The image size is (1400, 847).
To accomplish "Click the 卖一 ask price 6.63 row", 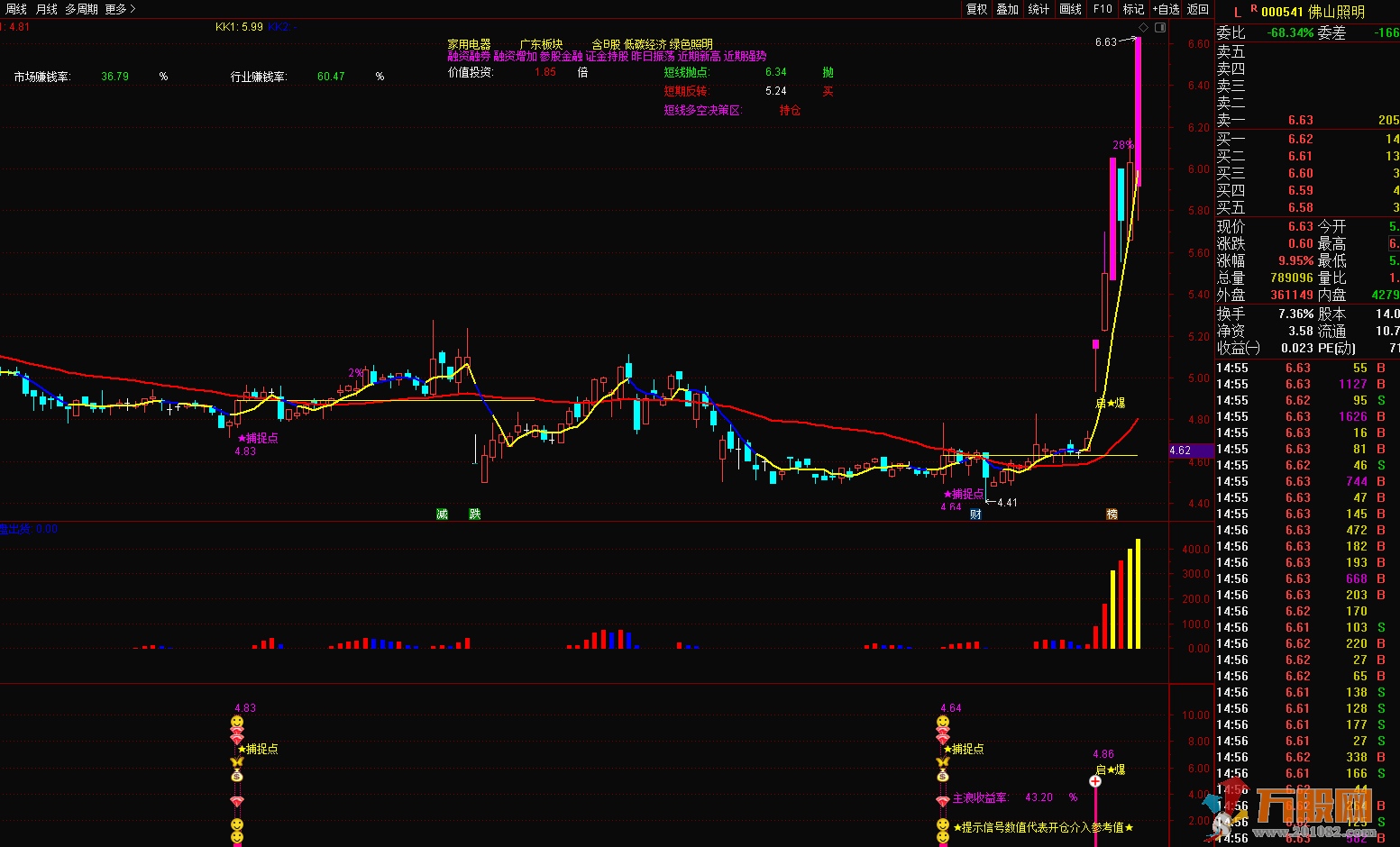I will click(1307, 120).
